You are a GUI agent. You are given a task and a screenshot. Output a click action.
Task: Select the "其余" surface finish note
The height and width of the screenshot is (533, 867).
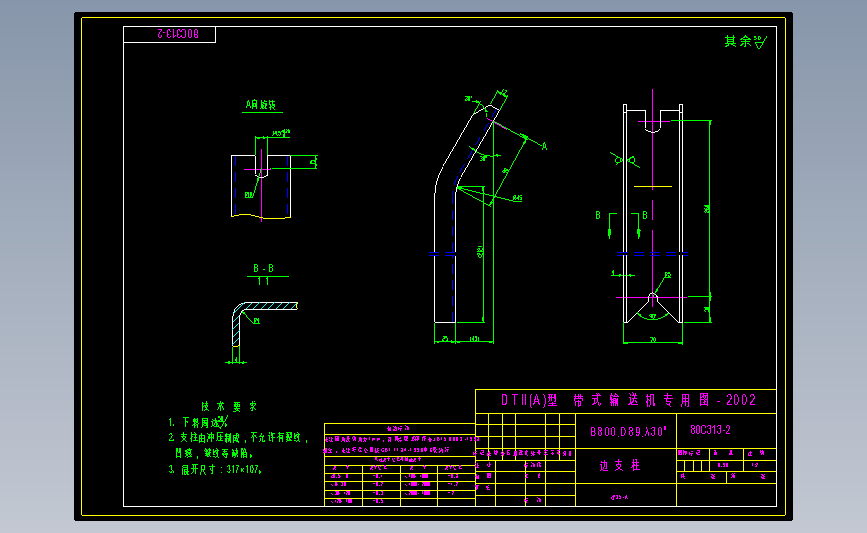tap(745, 41)
